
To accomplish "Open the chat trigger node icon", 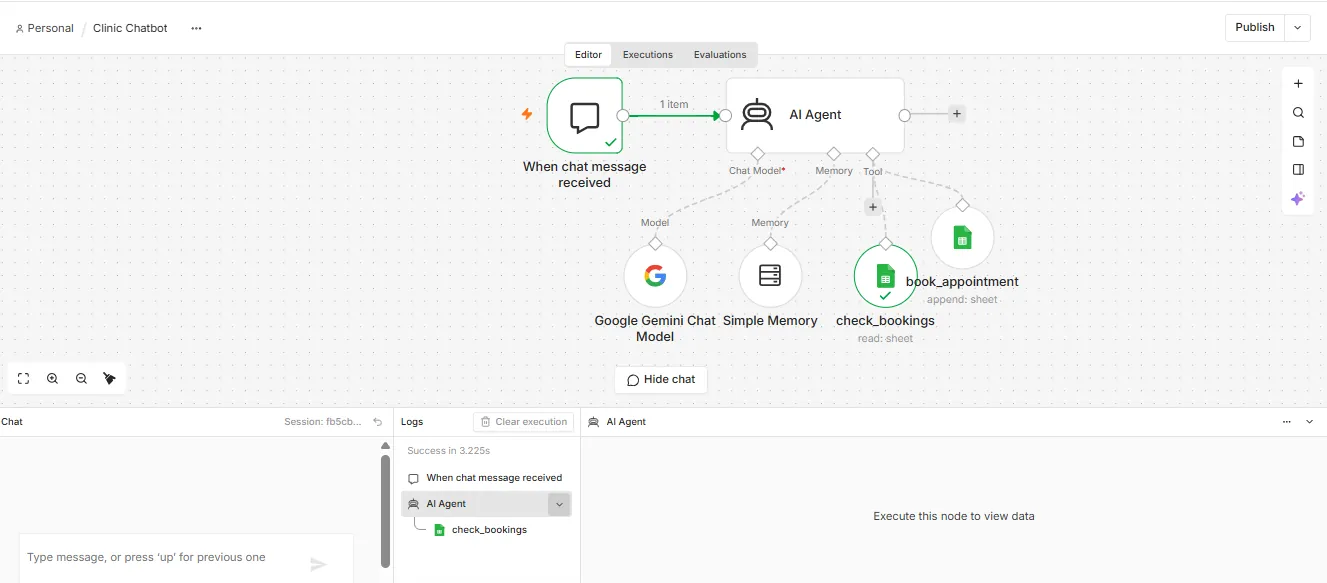I will point(585,116).
